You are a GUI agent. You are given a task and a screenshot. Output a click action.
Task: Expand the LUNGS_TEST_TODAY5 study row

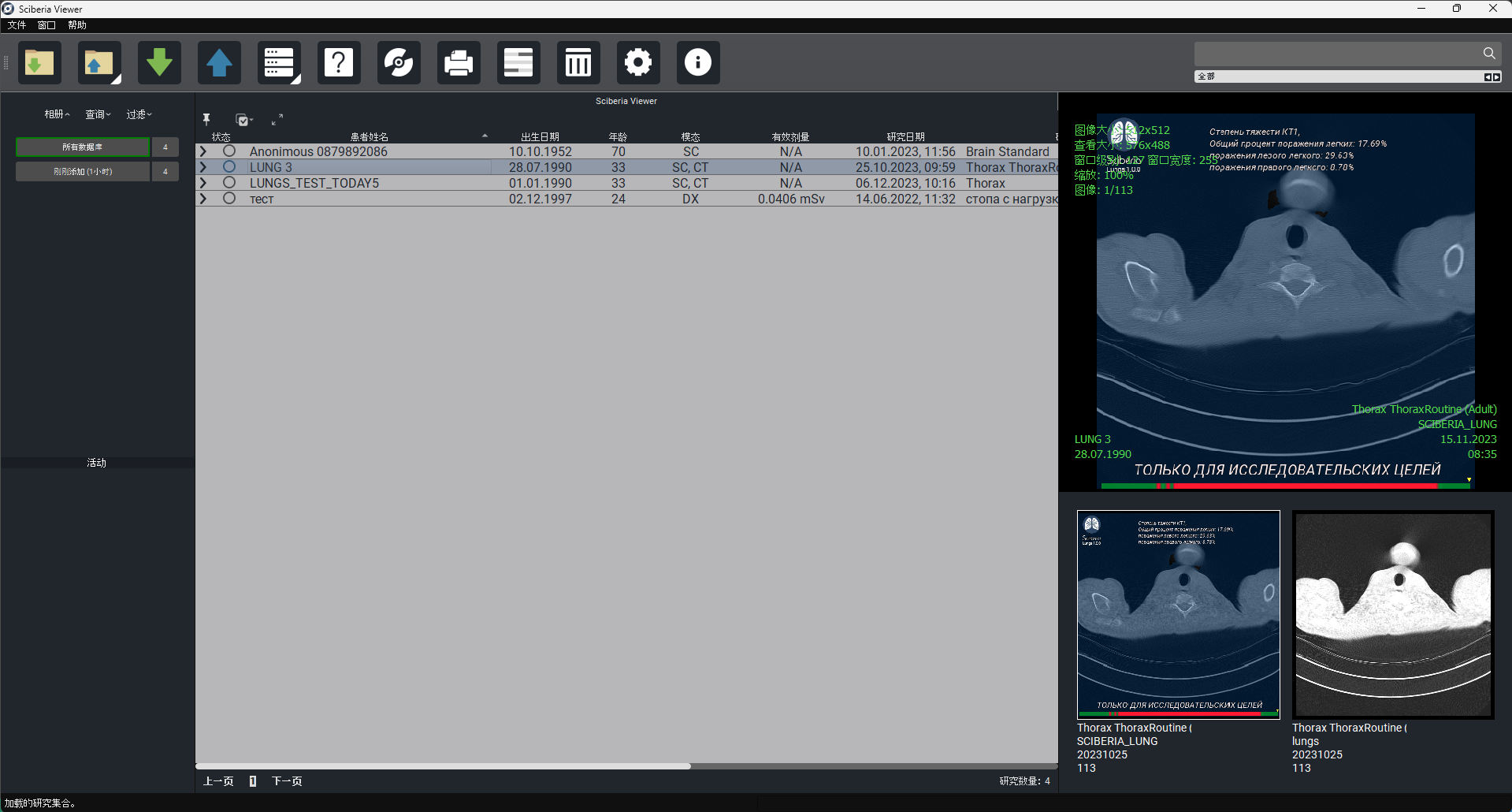click(x=203, y=183)
